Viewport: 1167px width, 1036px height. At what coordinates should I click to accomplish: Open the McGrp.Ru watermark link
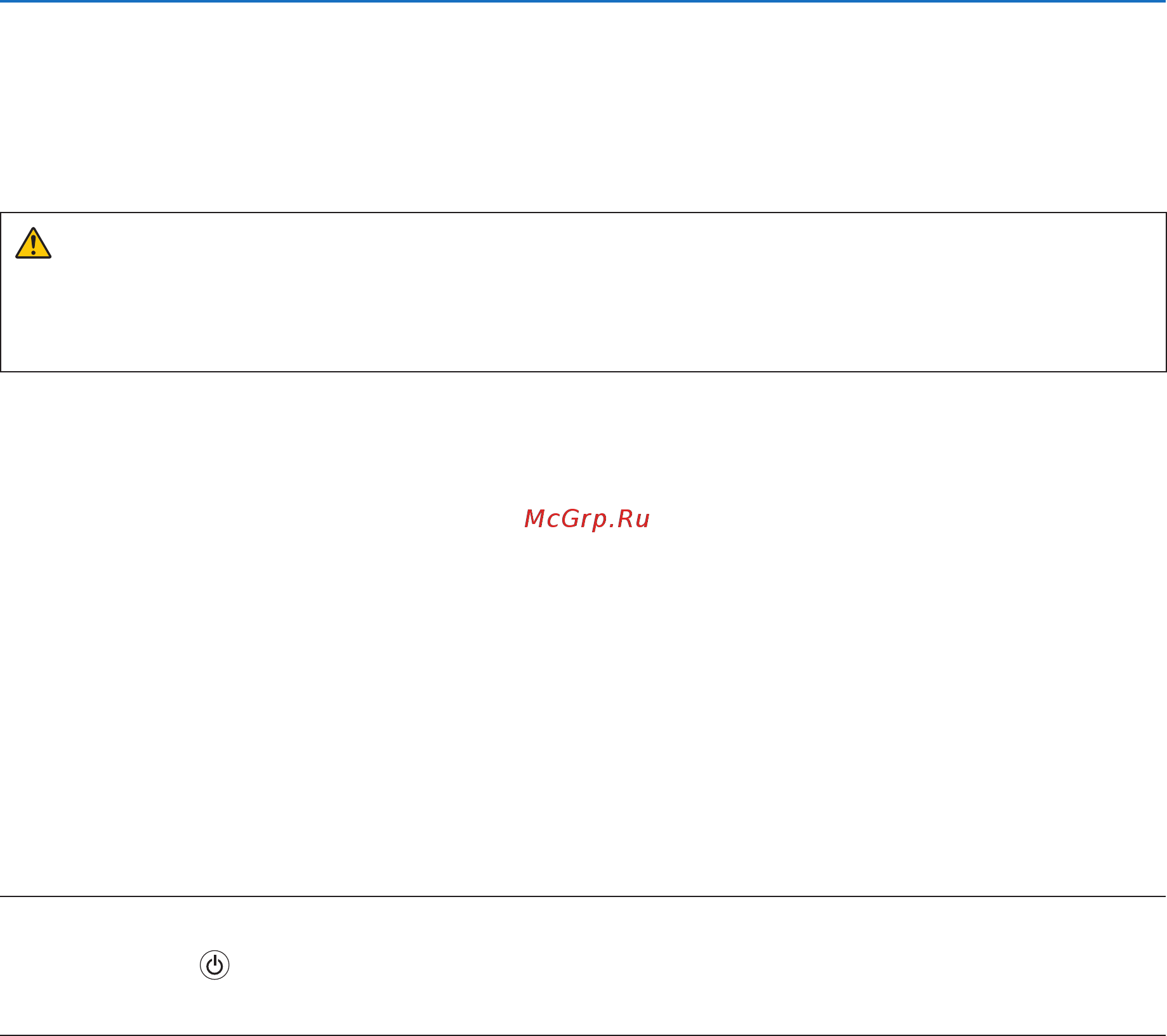click(587, 519)
